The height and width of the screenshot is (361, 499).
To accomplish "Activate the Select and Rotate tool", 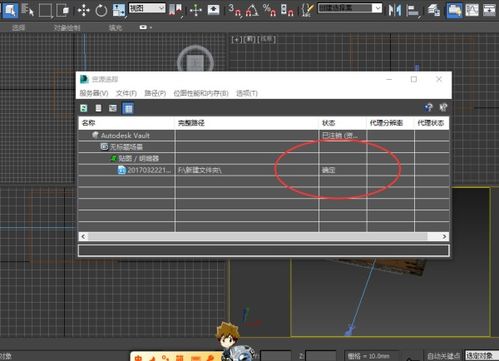I will (x=101, y=10).
